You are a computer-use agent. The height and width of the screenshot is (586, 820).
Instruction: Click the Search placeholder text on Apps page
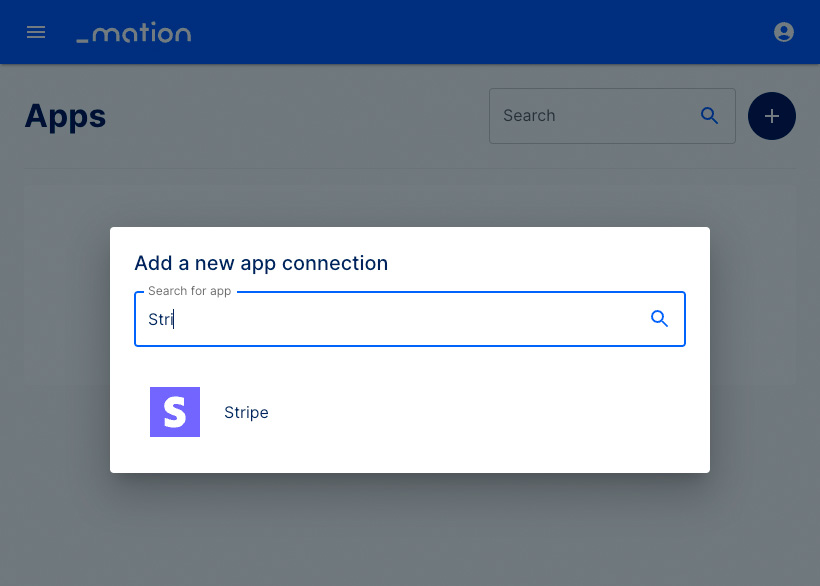(x=529, y=116)
